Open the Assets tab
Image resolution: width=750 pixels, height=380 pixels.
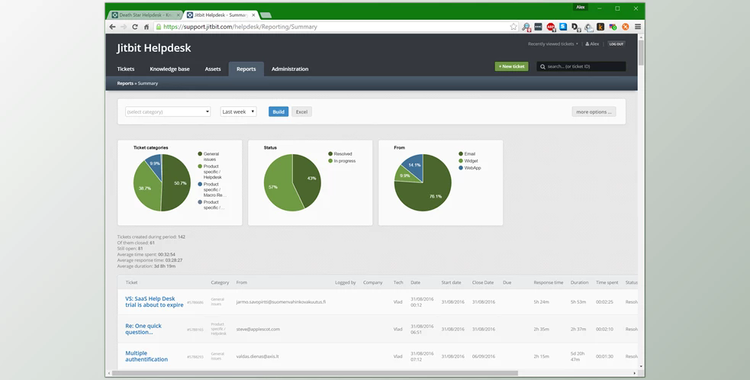point(213,69)
